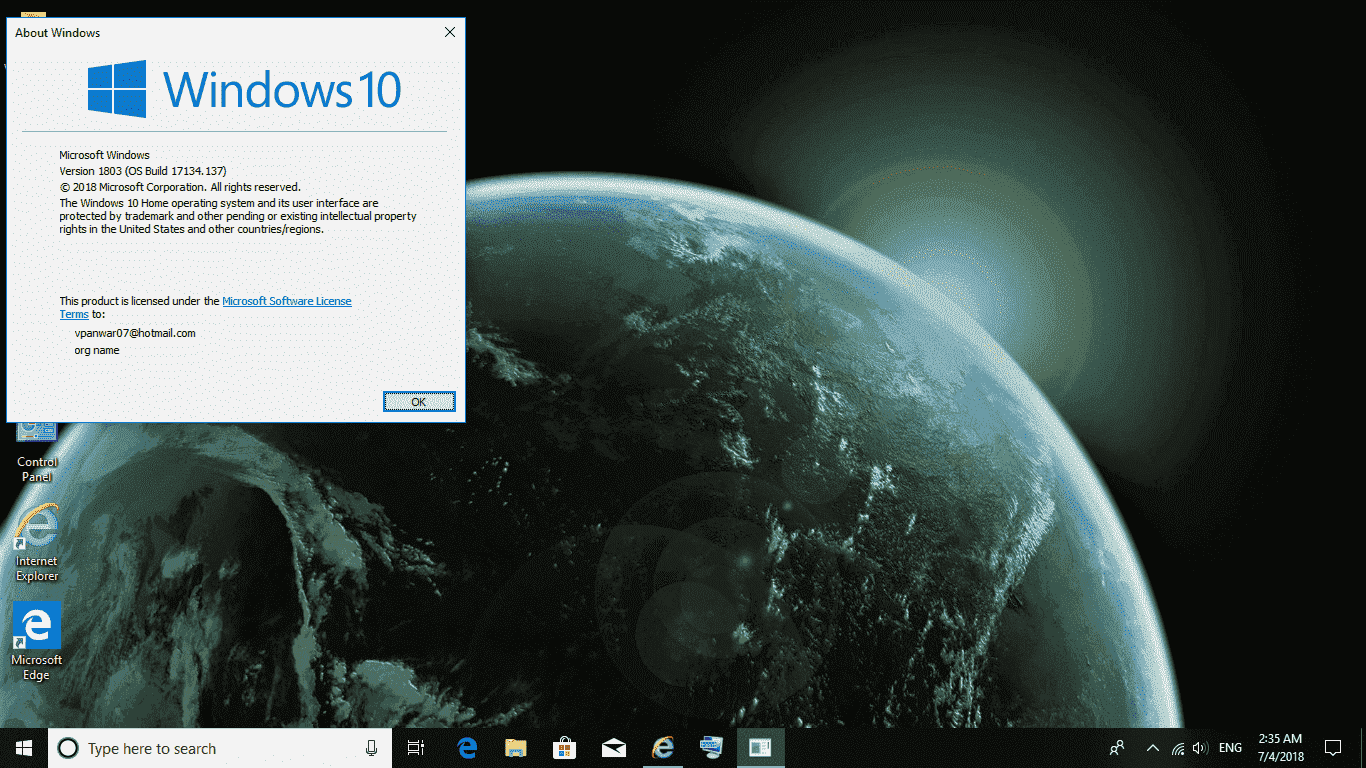Select the Microsoft Edge desktop shortcut
Viewport: 1366px width, 768px height.
pyautogui.click(x=37, y=642)
